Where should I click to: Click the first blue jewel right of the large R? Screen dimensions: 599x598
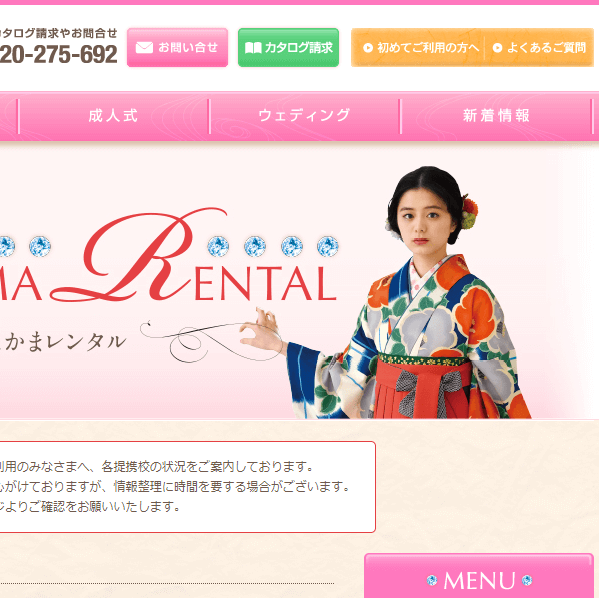(218, 246)
